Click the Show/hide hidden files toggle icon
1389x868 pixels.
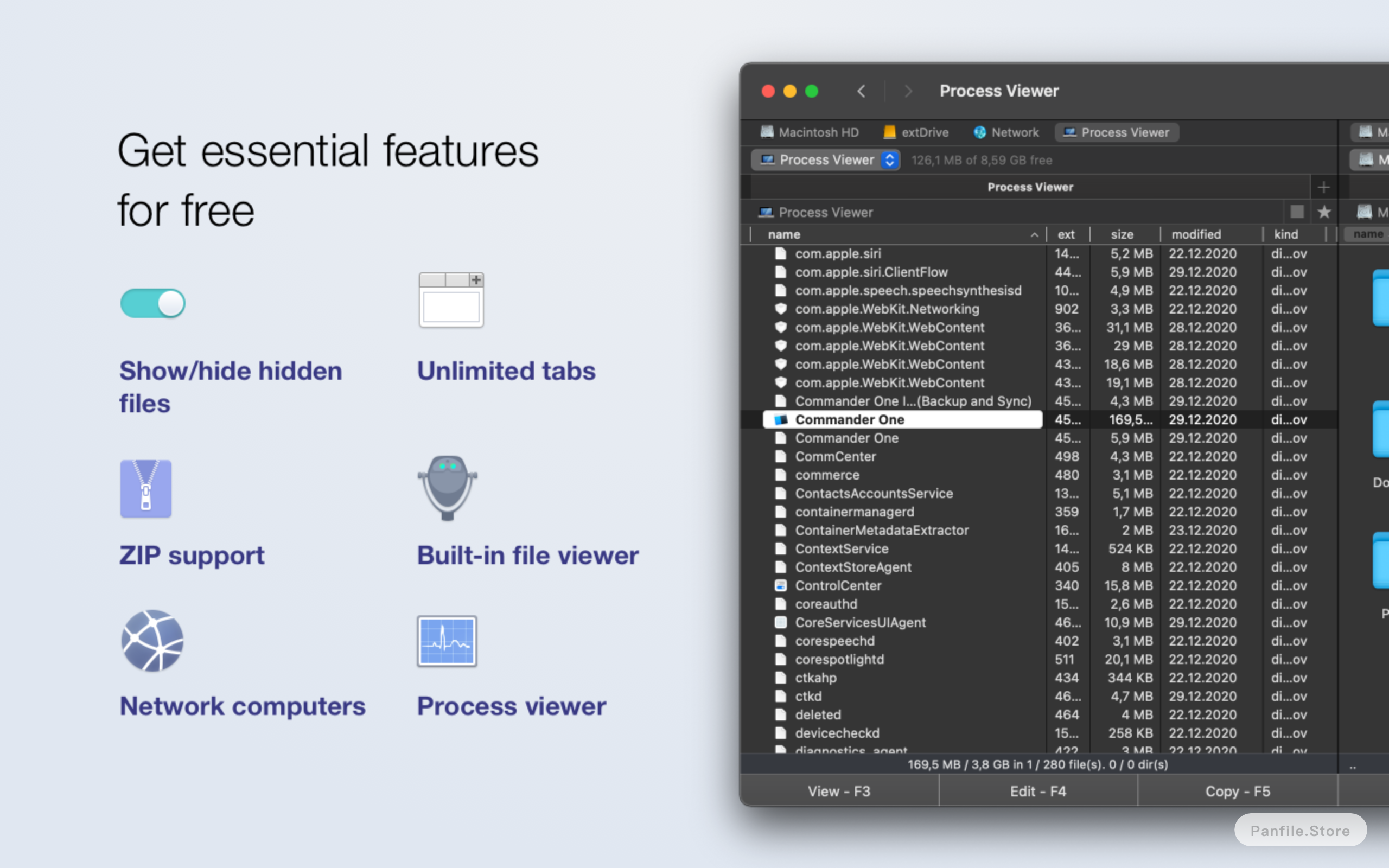(152, 303)
